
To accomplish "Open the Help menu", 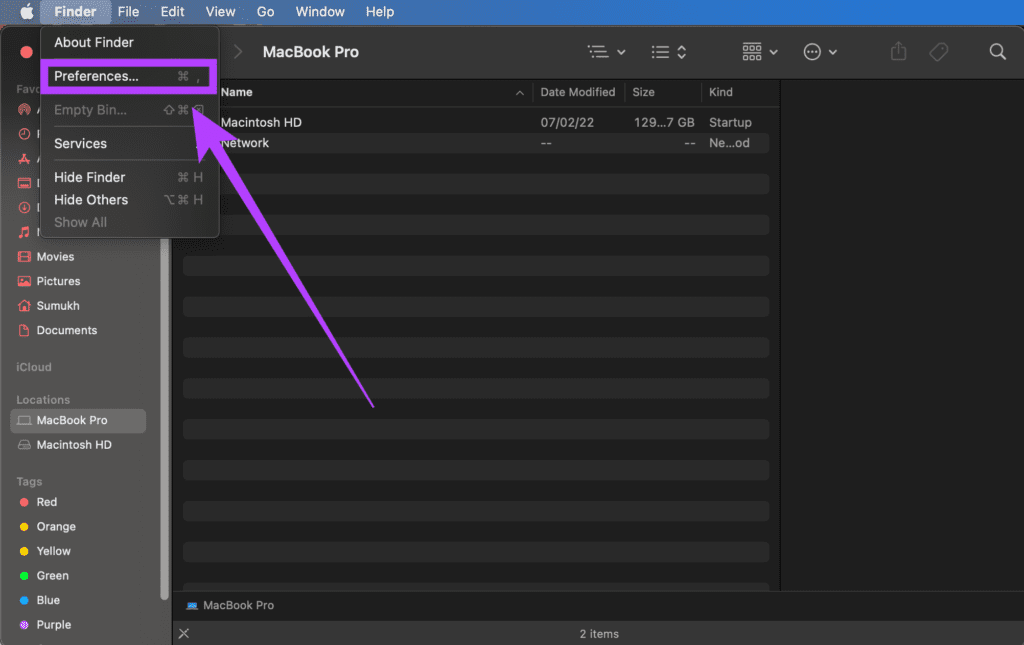I will pos(379,12).
